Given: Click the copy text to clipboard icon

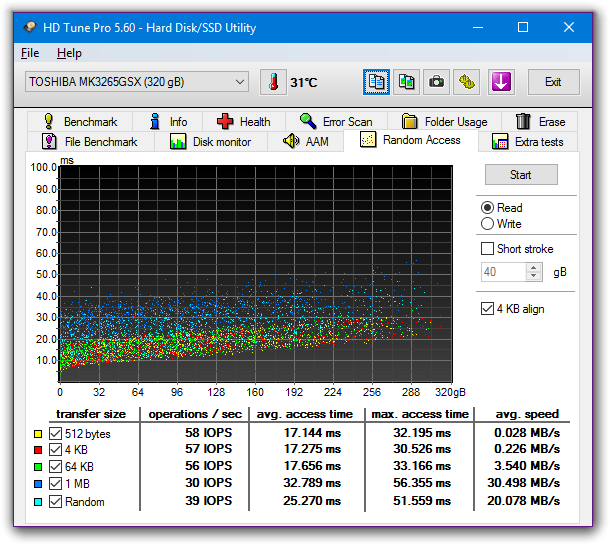Looking at the screenshot, I should point(377,82).
